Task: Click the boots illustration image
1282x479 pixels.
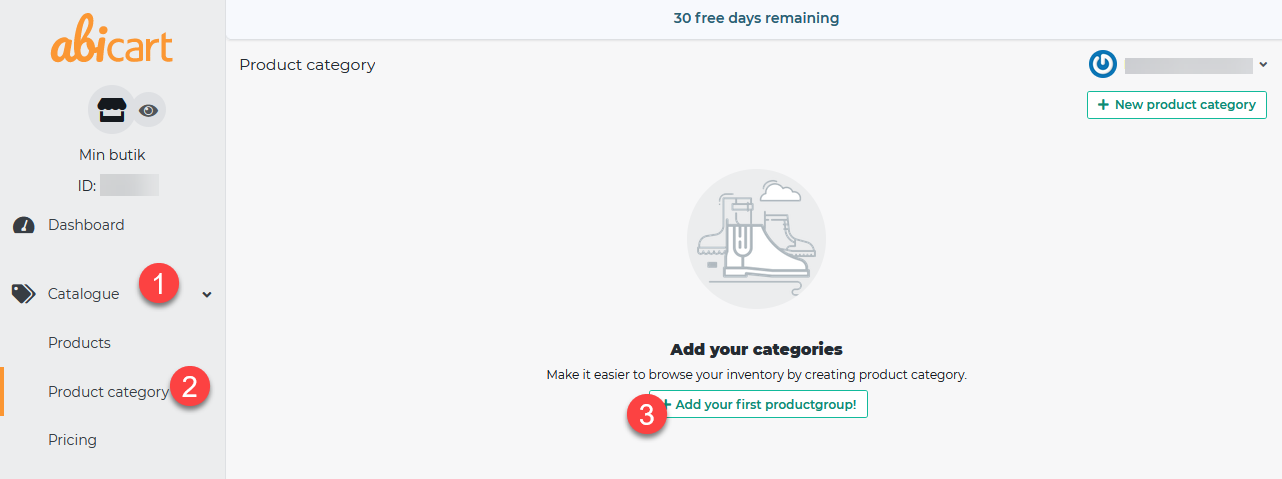Action: 756,239
